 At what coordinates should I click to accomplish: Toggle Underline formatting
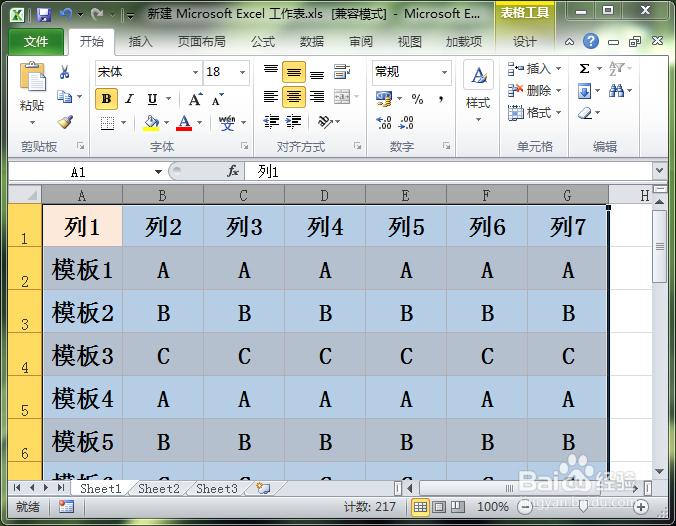(x=152, y=99)
